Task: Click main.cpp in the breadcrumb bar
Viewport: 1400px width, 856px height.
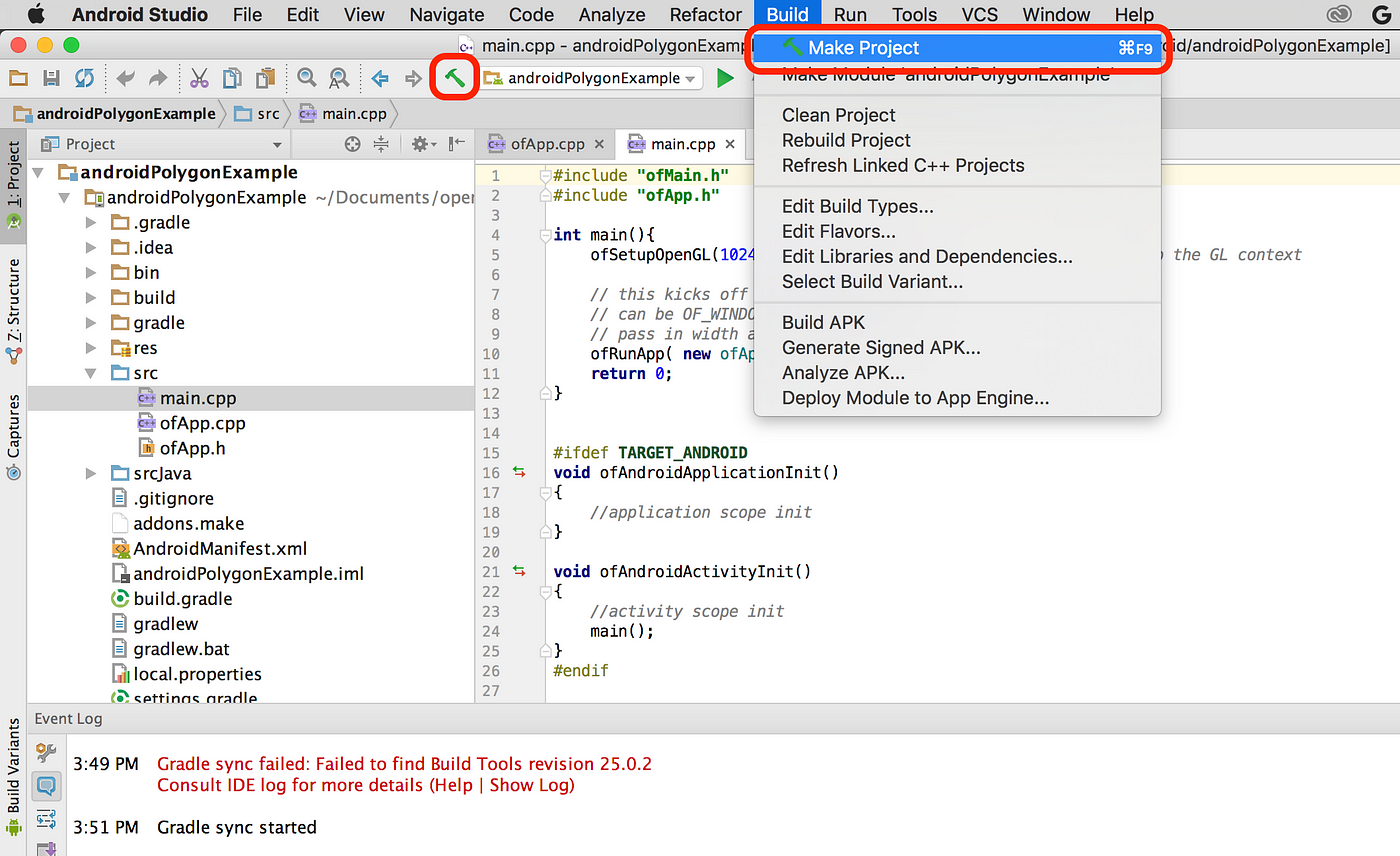Action: [x=342, y=114]
